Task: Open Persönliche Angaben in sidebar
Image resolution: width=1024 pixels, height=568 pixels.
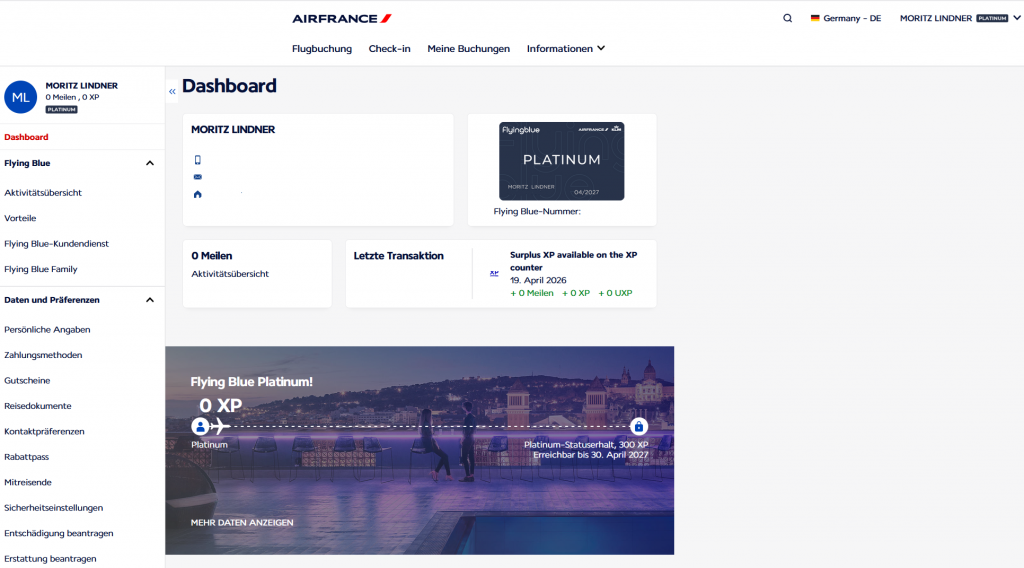Action: [x=47, y=330]
